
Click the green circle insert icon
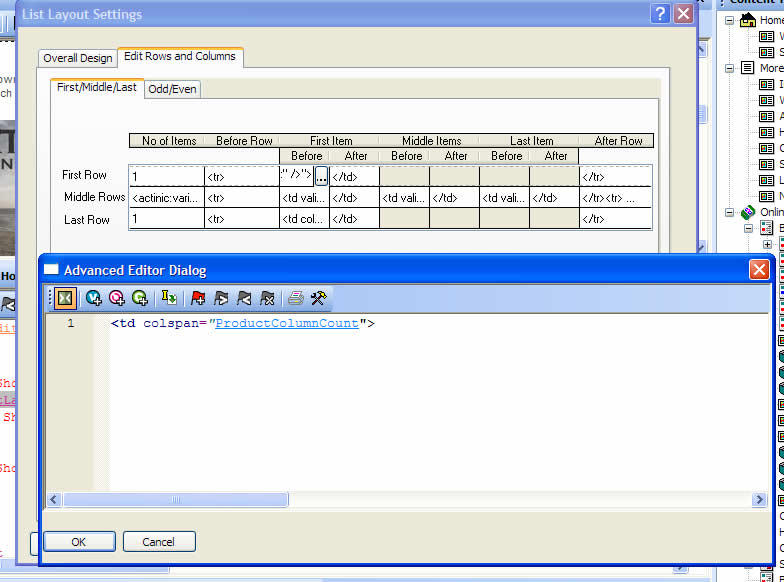click(140, 298)
